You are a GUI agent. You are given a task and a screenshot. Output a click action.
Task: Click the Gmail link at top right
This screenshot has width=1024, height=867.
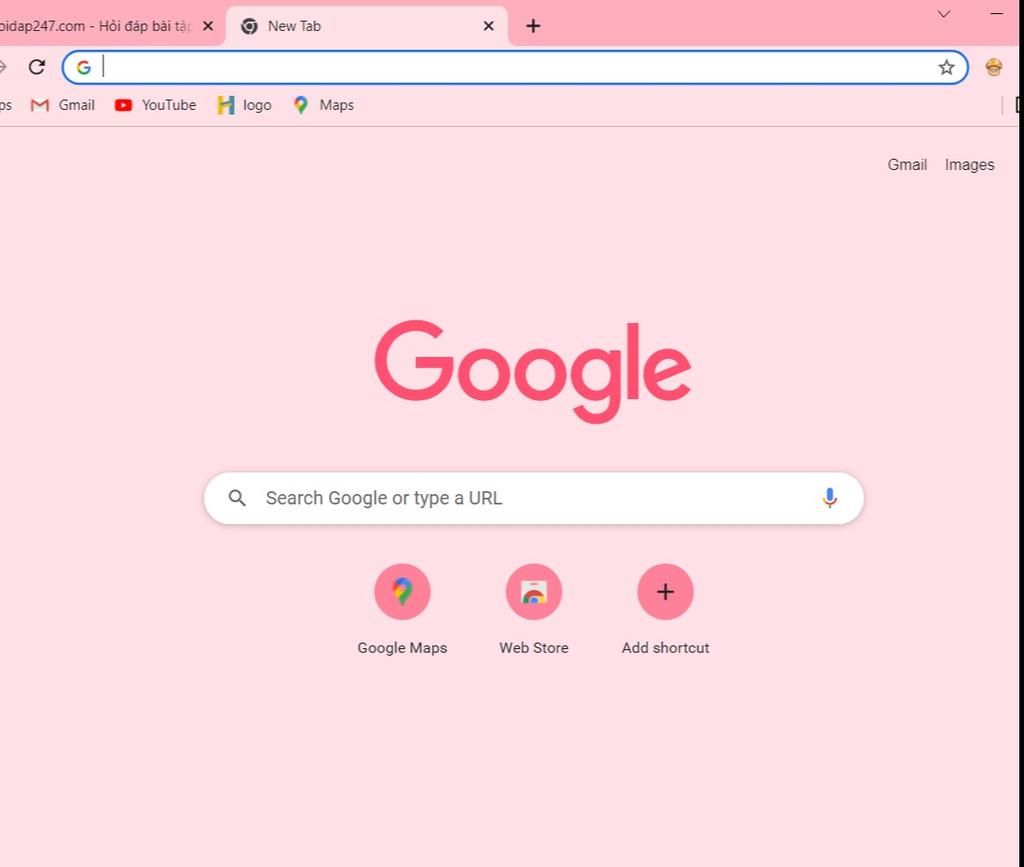[x=907, y=165]
